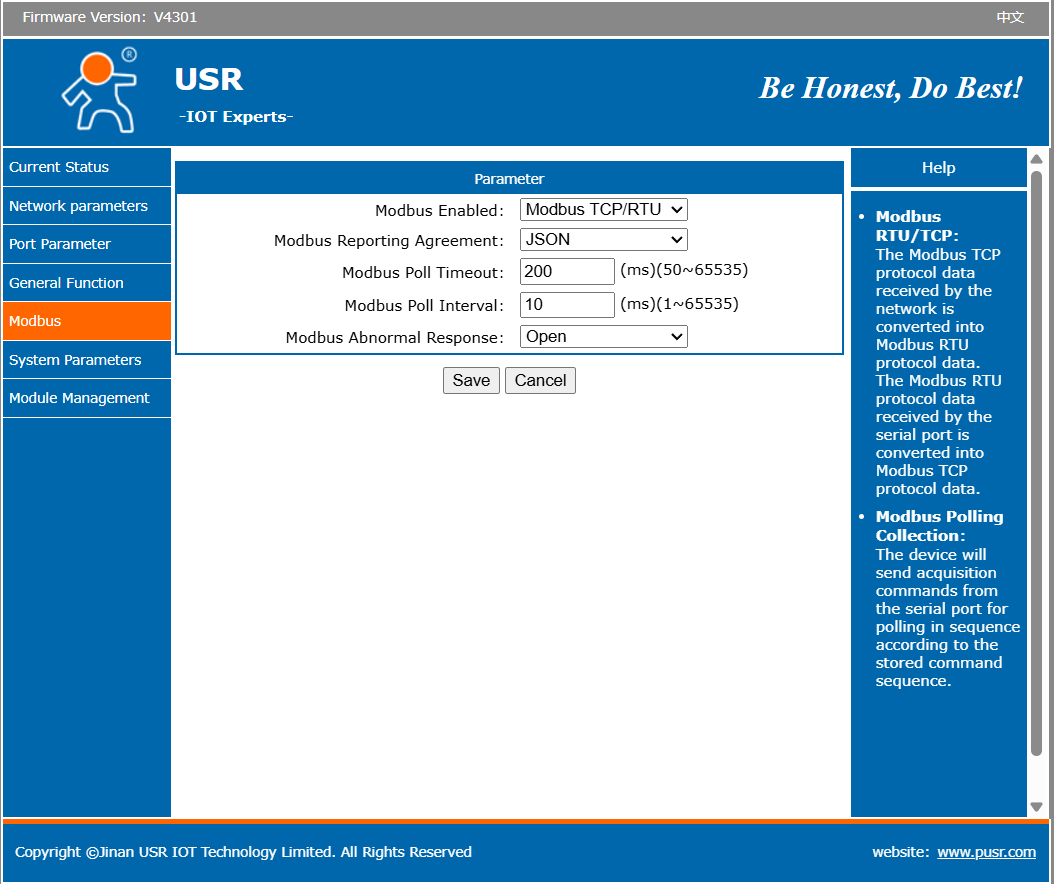Cancel the Modbus parameter changes
This screenshot has height=884, width=1054.
pos(540,380)
